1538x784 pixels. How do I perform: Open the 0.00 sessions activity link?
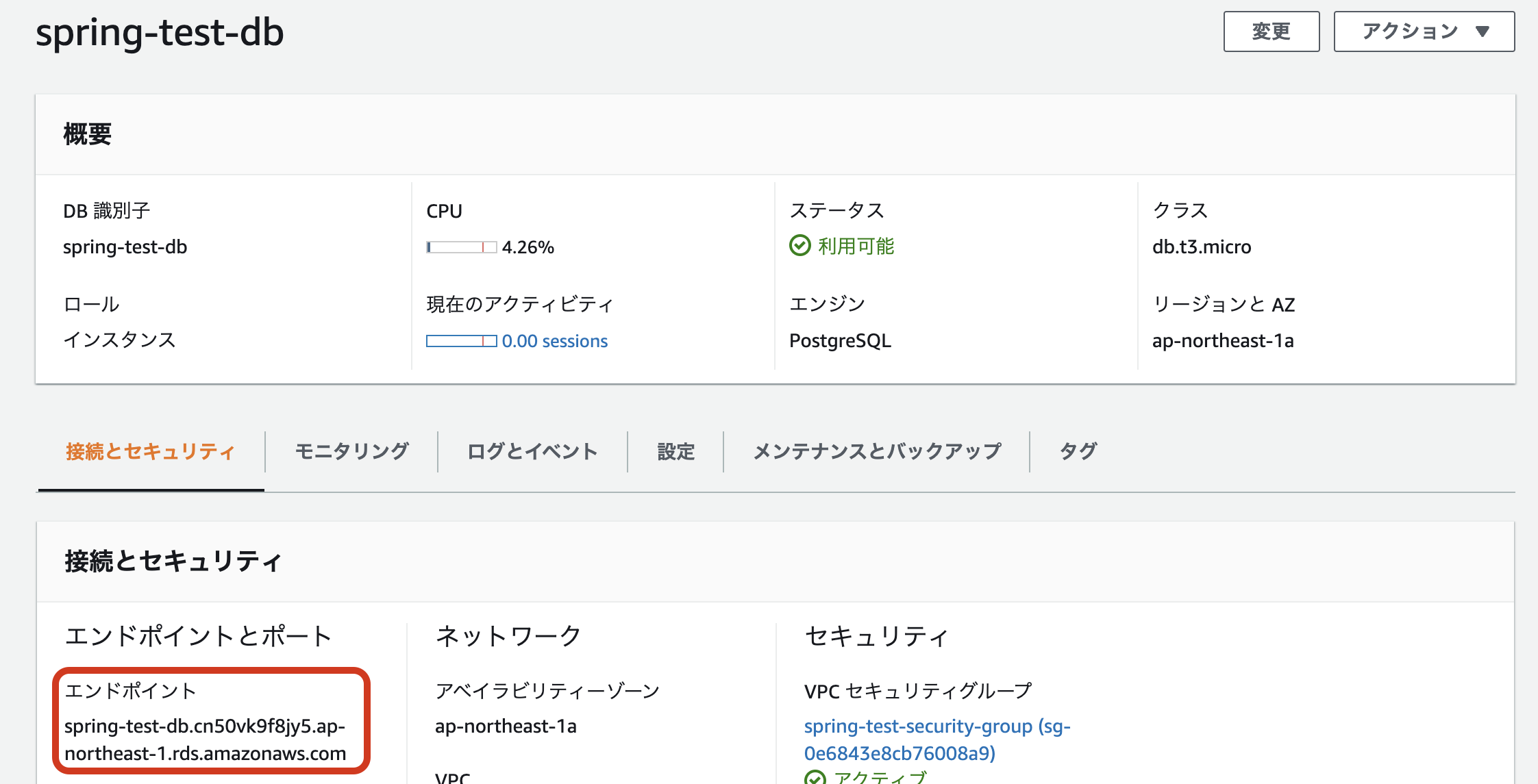554,340
